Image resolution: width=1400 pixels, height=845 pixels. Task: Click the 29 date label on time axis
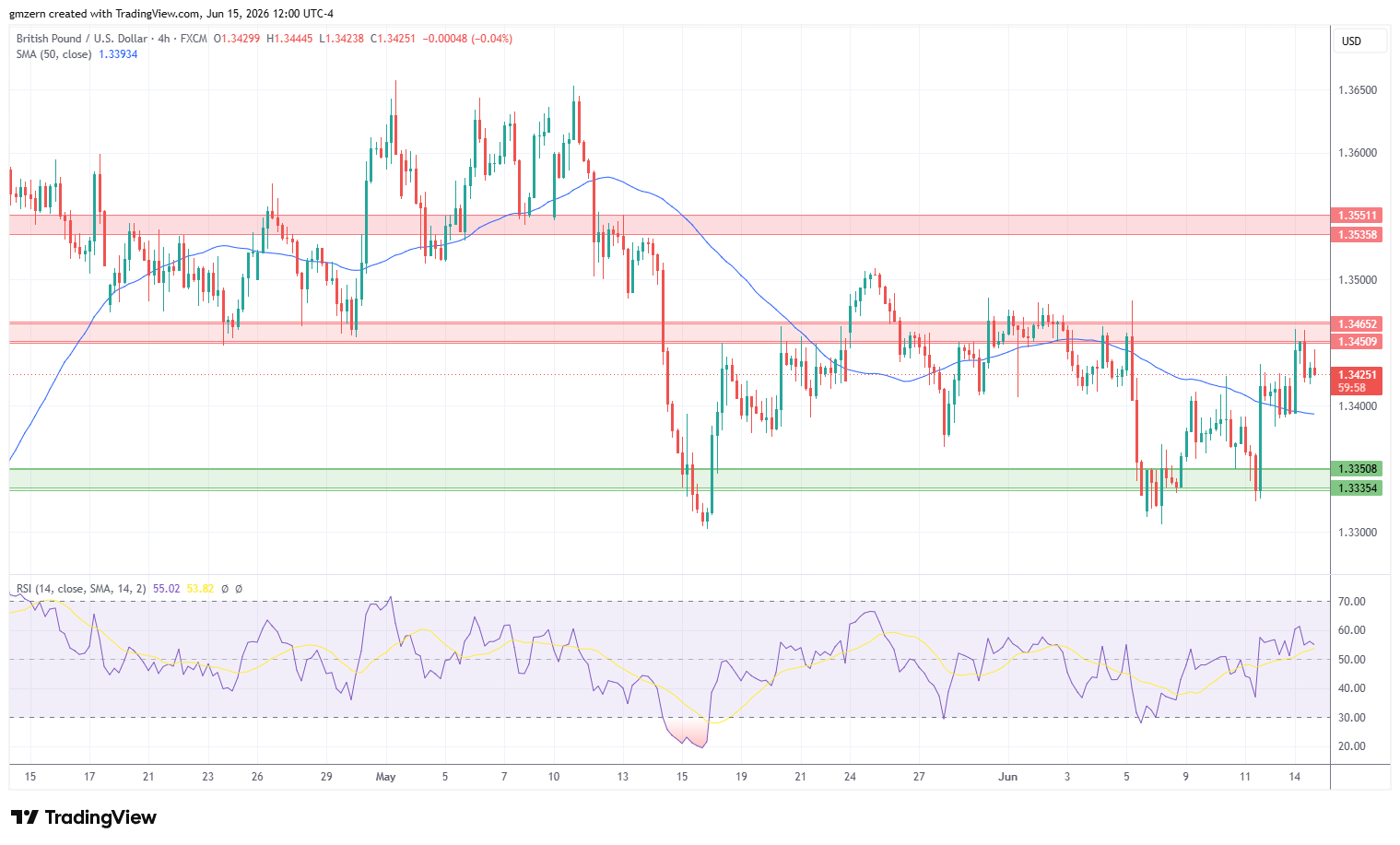326,777
